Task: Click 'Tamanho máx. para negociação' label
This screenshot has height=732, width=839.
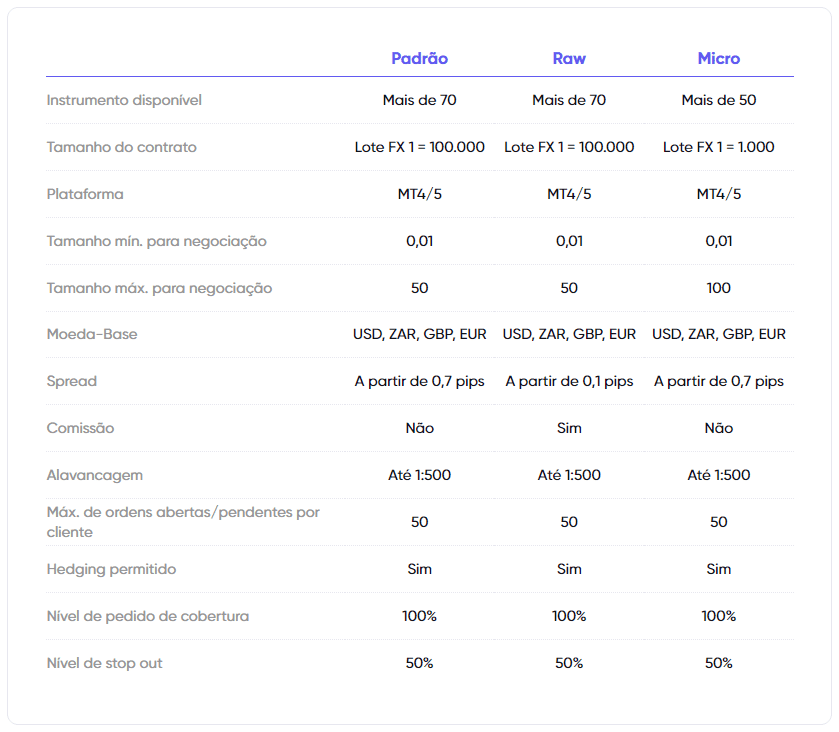Action: click(x=159, y=288)
